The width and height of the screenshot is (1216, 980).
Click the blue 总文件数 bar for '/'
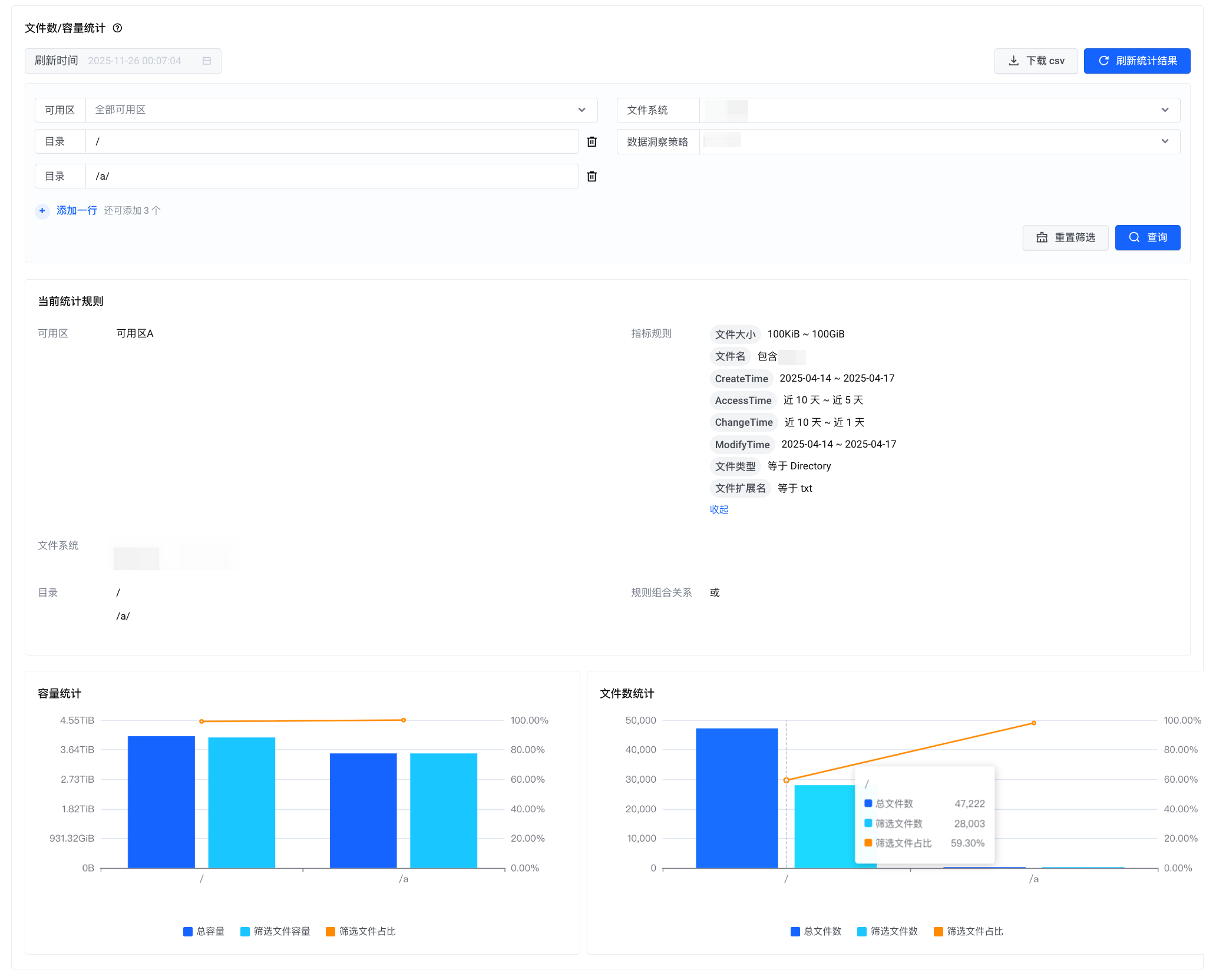(736, 798)
